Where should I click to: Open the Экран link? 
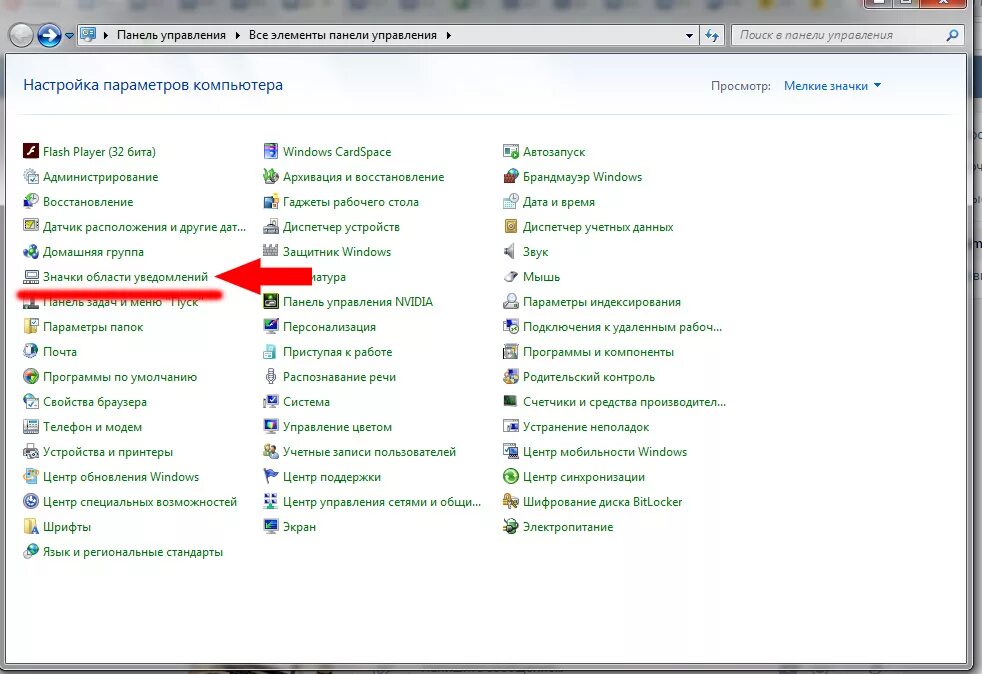click(x=299, y=527)
